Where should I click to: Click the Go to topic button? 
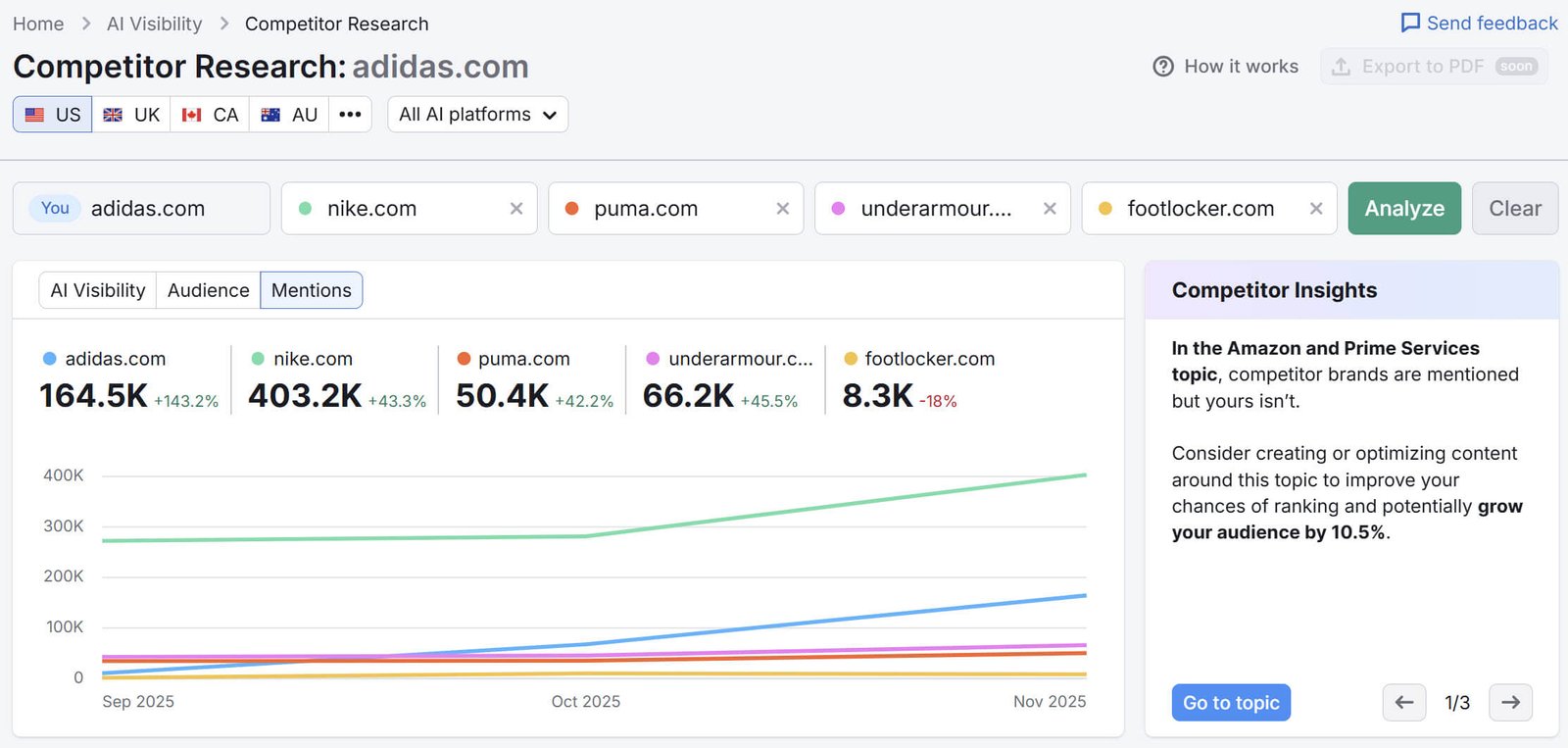coord(1231,702)
